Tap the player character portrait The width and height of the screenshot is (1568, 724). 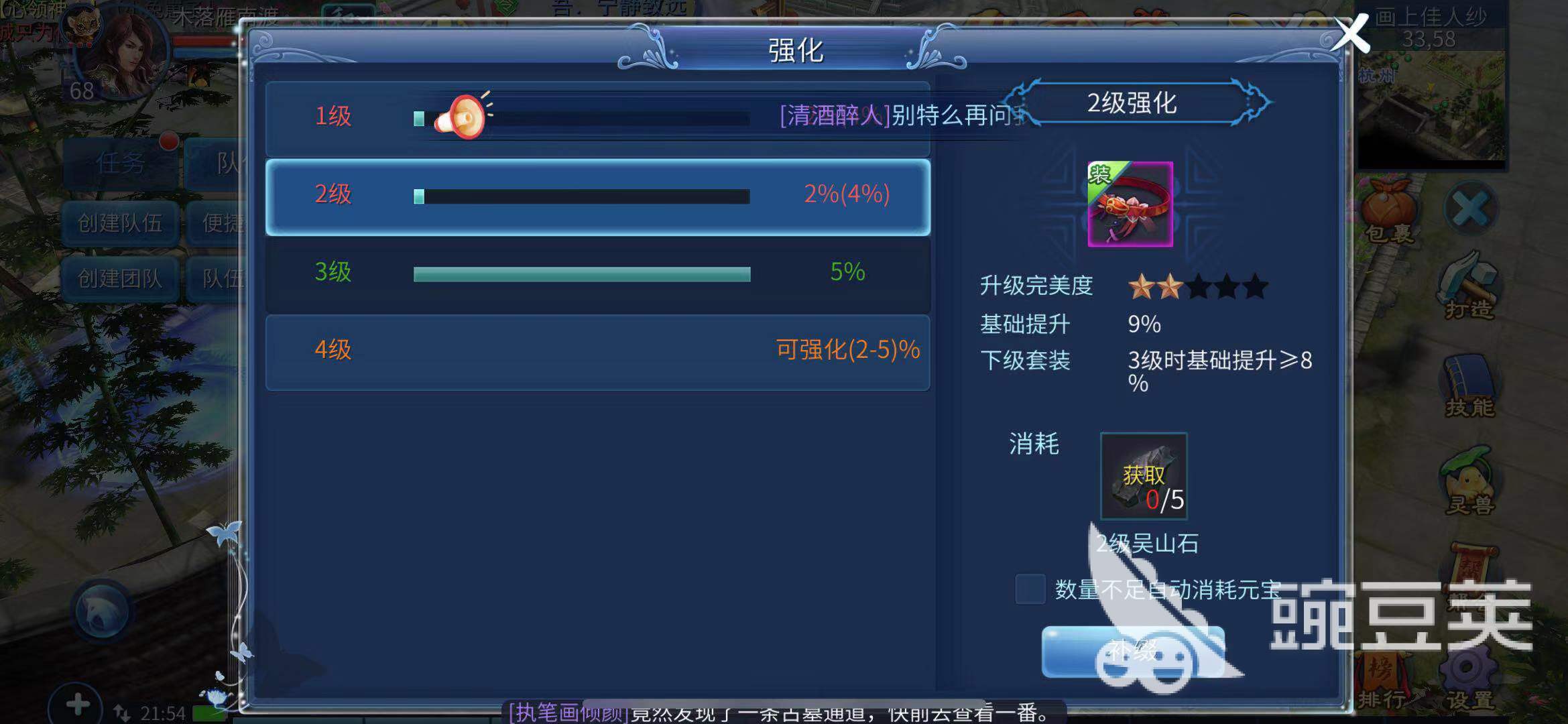click(x=121, y=50)
